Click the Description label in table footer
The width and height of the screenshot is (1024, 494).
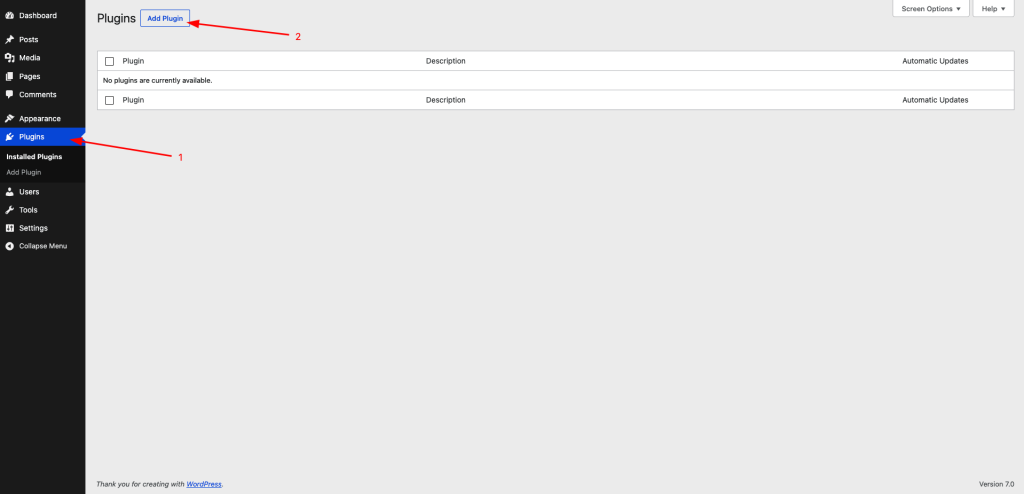(x=445, y=100)
